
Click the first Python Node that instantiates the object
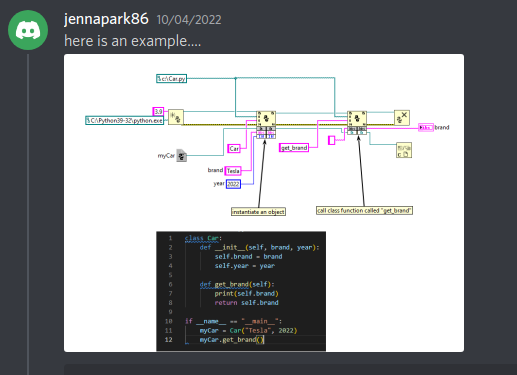pyautogui.click(x=266, y=119)
